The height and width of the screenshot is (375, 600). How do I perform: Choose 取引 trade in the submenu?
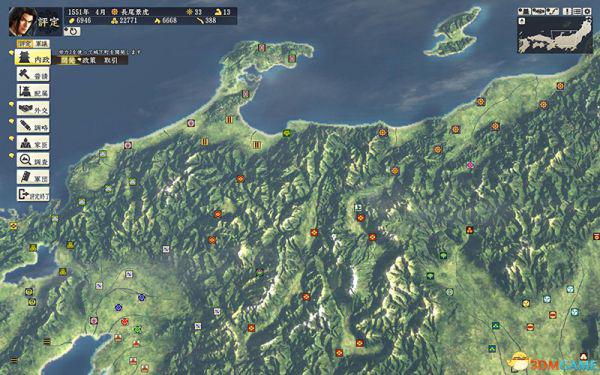coord(111,60)
